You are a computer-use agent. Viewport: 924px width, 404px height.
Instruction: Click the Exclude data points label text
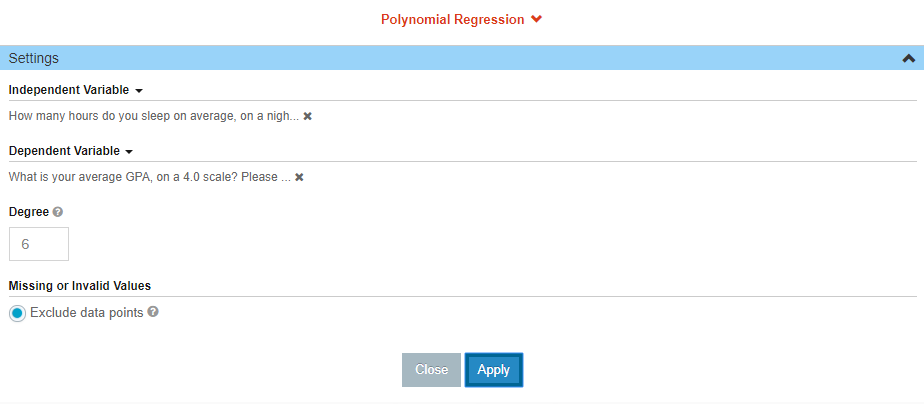pyautogui.click(x=87, y=313)
